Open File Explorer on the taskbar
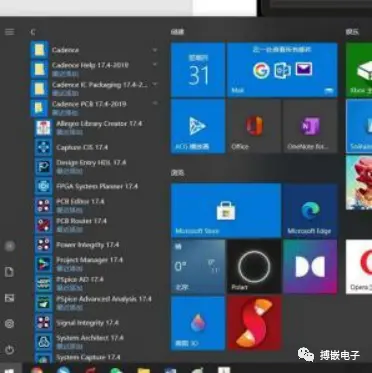The image size is (372, 373). tap(143, 370)
